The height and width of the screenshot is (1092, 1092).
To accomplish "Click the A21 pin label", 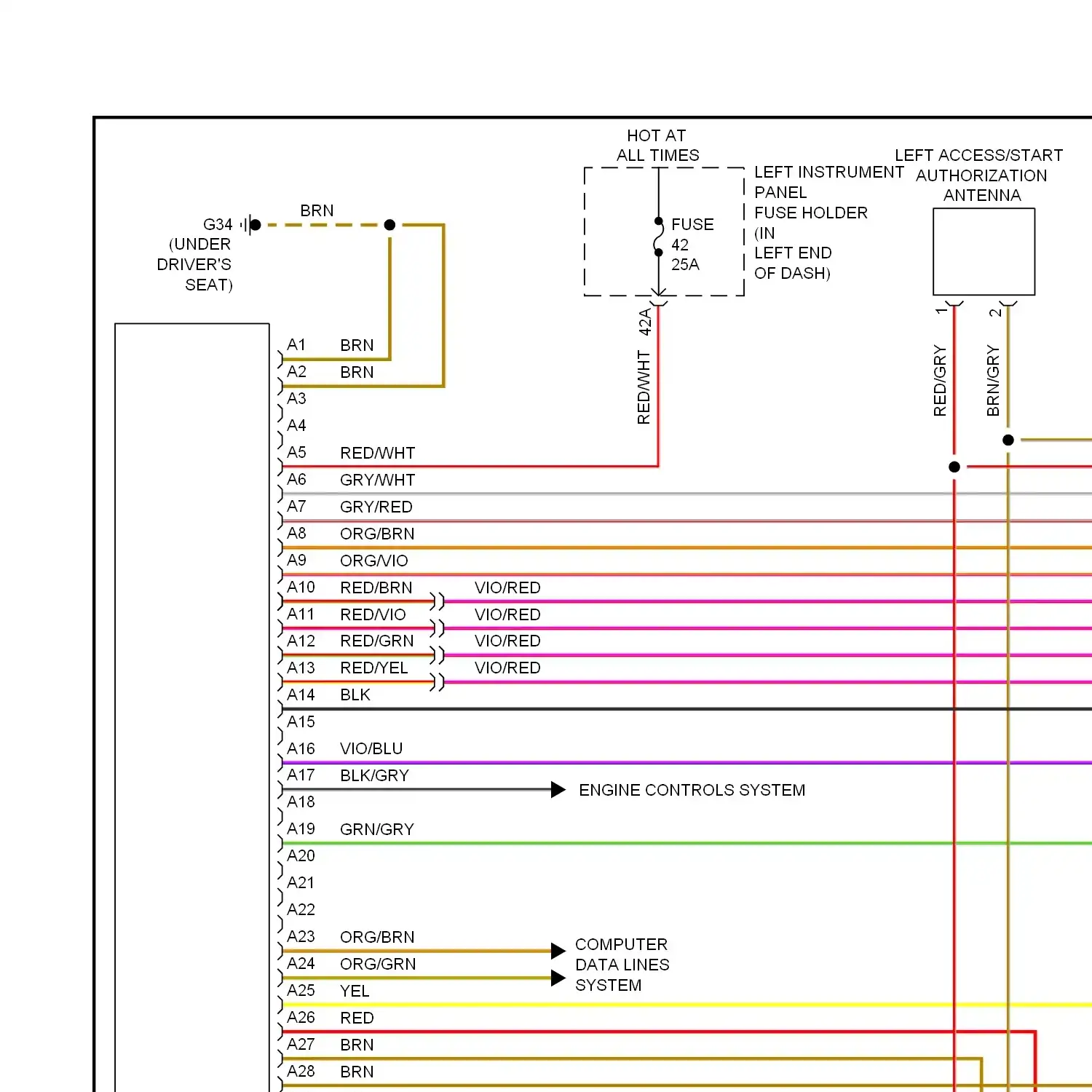I will [x=301, y=882].
